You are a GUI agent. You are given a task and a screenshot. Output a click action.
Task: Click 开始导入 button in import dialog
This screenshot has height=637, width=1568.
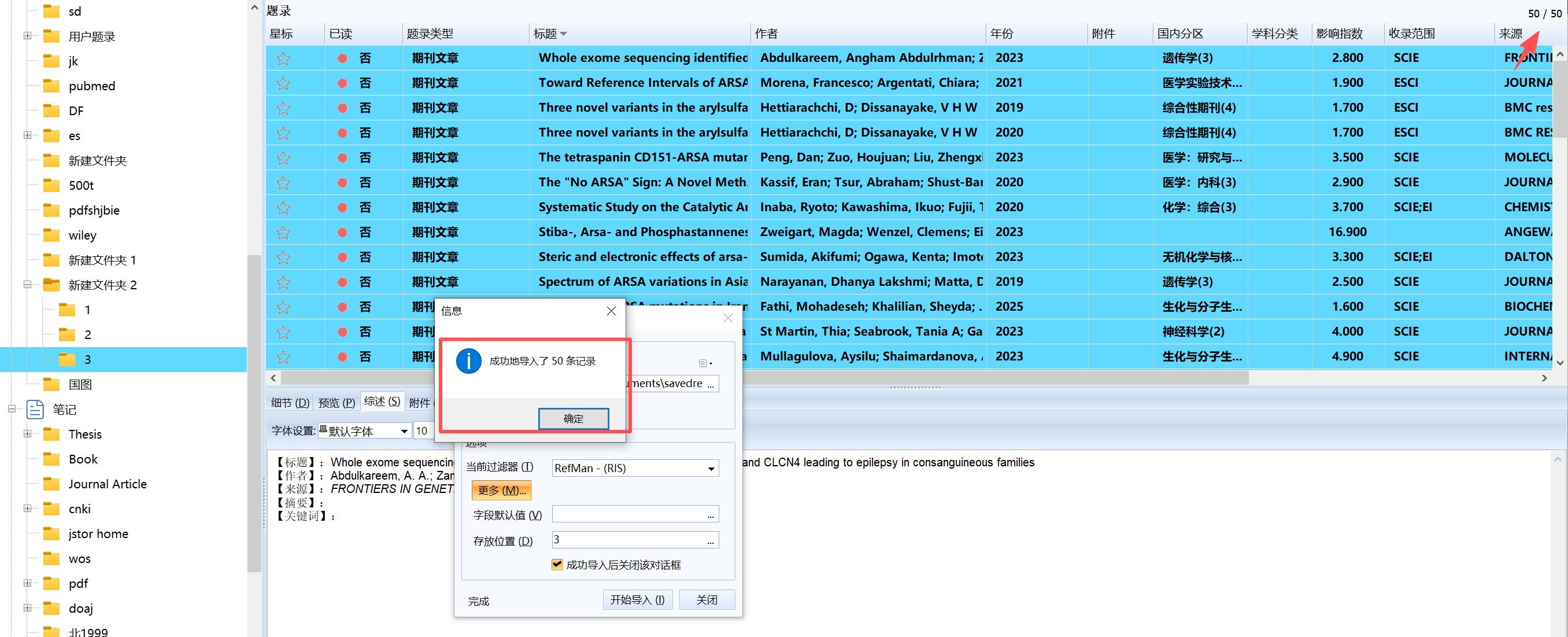point(637,599)
